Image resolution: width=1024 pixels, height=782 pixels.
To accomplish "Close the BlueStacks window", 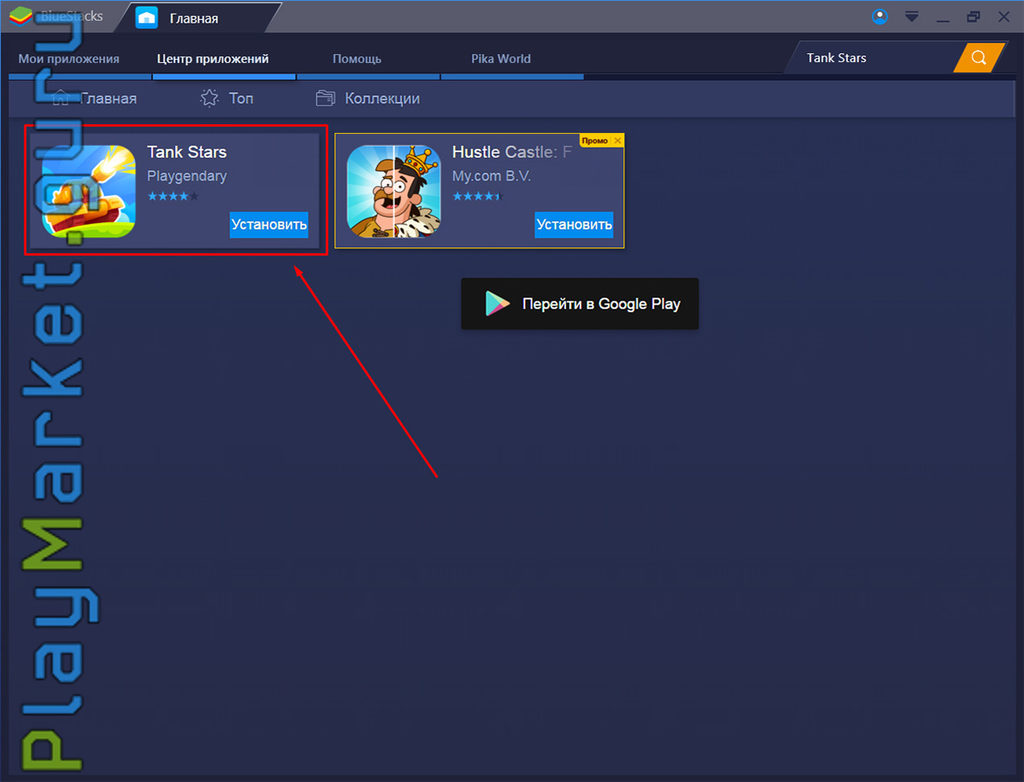I will (1004, 17).
